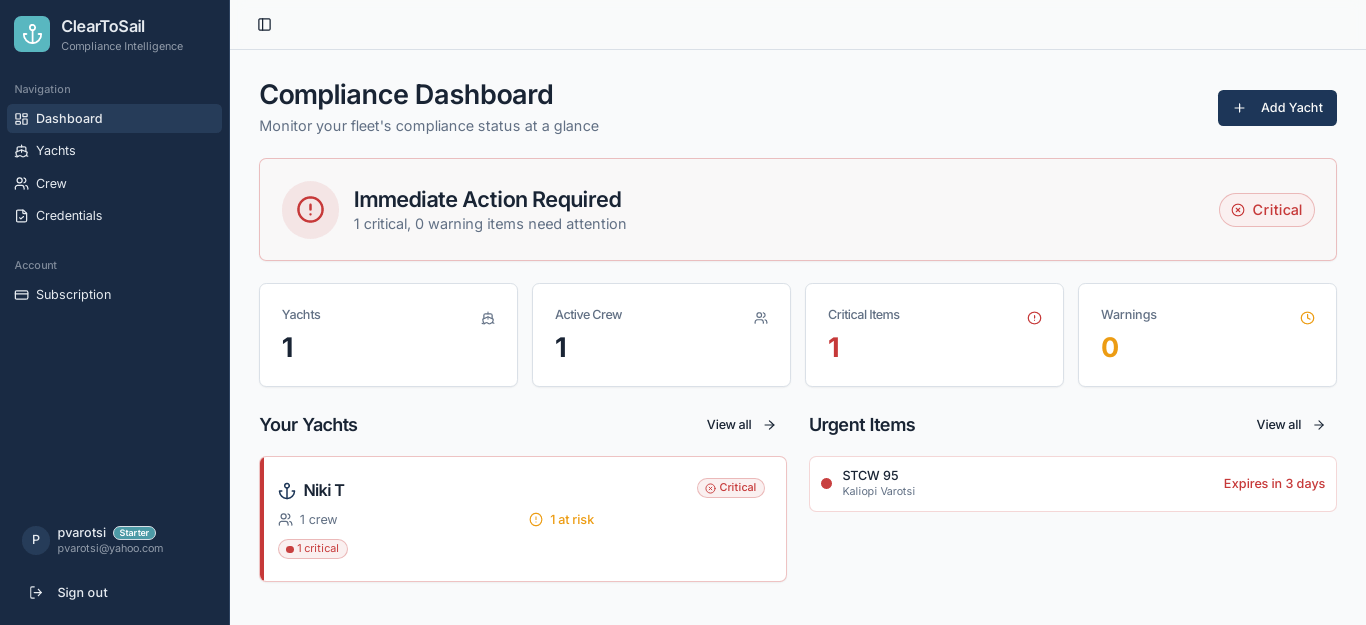1366x625 pixels.
Task: Click the clock icon on Warnings card
Action: [x=1307, y=318]
